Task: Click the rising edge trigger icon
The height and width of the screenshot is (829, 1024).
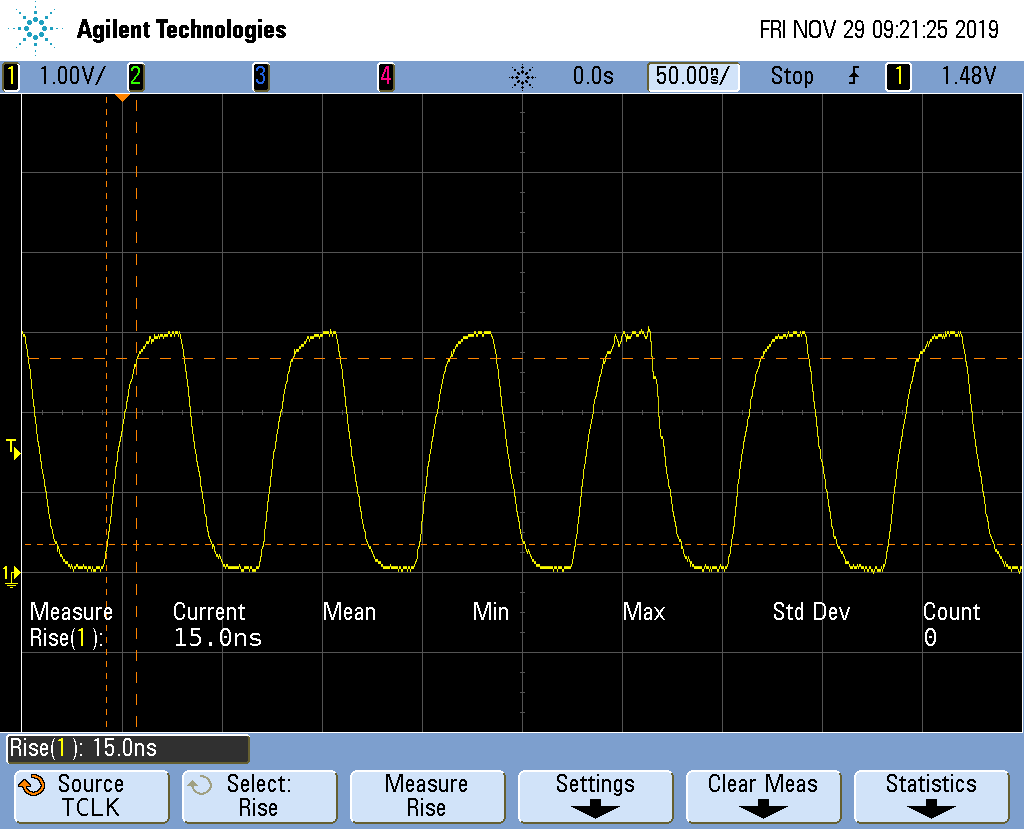Action: point(854,76)
